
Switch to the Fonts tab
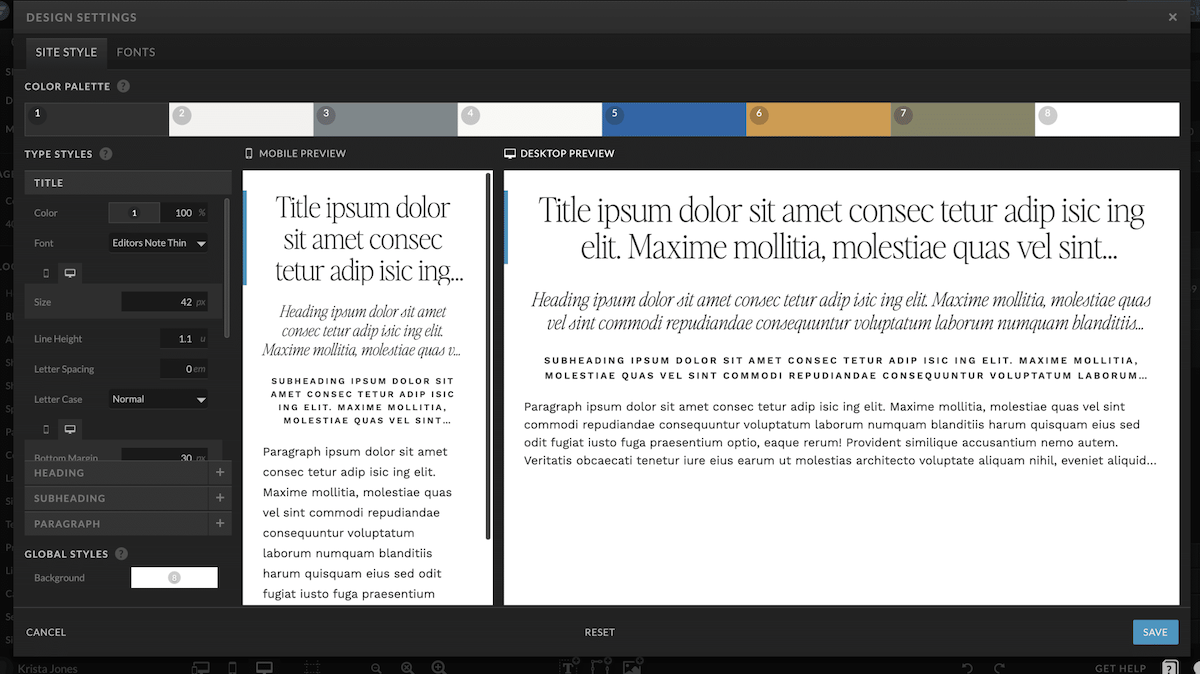click(x=136, y=52)
